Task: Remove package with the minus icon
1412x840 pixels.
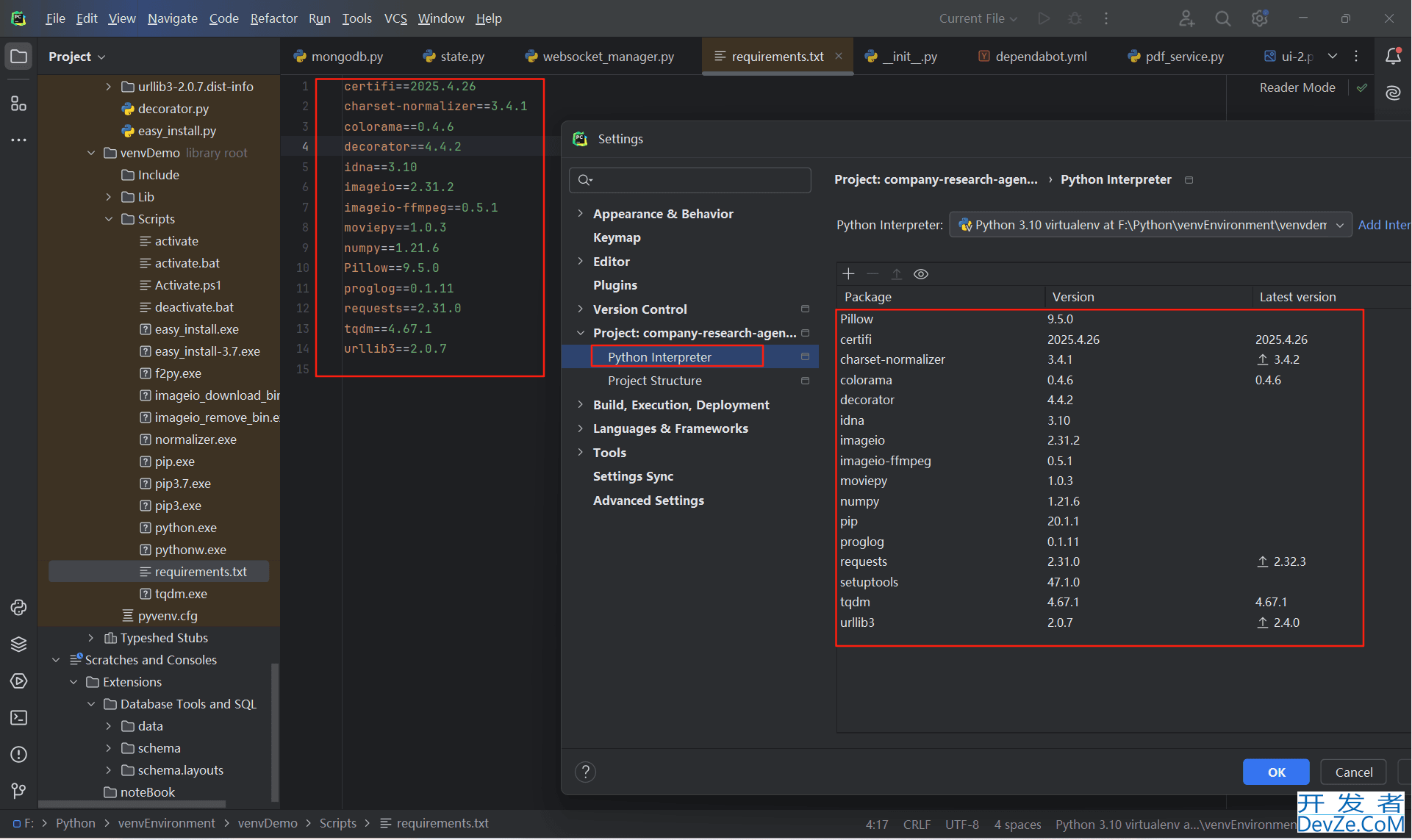Action: point(872,274)
